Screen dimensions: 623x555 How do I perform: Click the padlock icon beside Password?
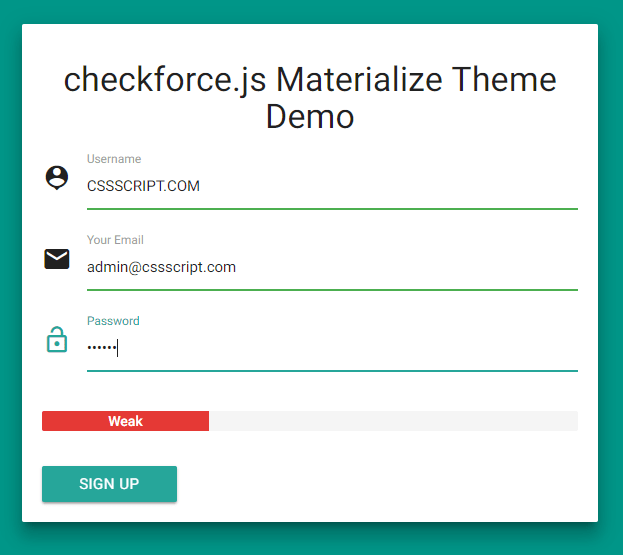[x=57, y=340]
